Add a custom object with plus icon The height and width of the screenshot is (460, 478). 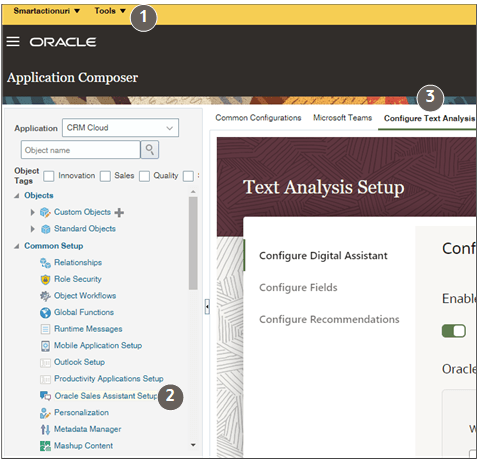(x=119, y=212)
